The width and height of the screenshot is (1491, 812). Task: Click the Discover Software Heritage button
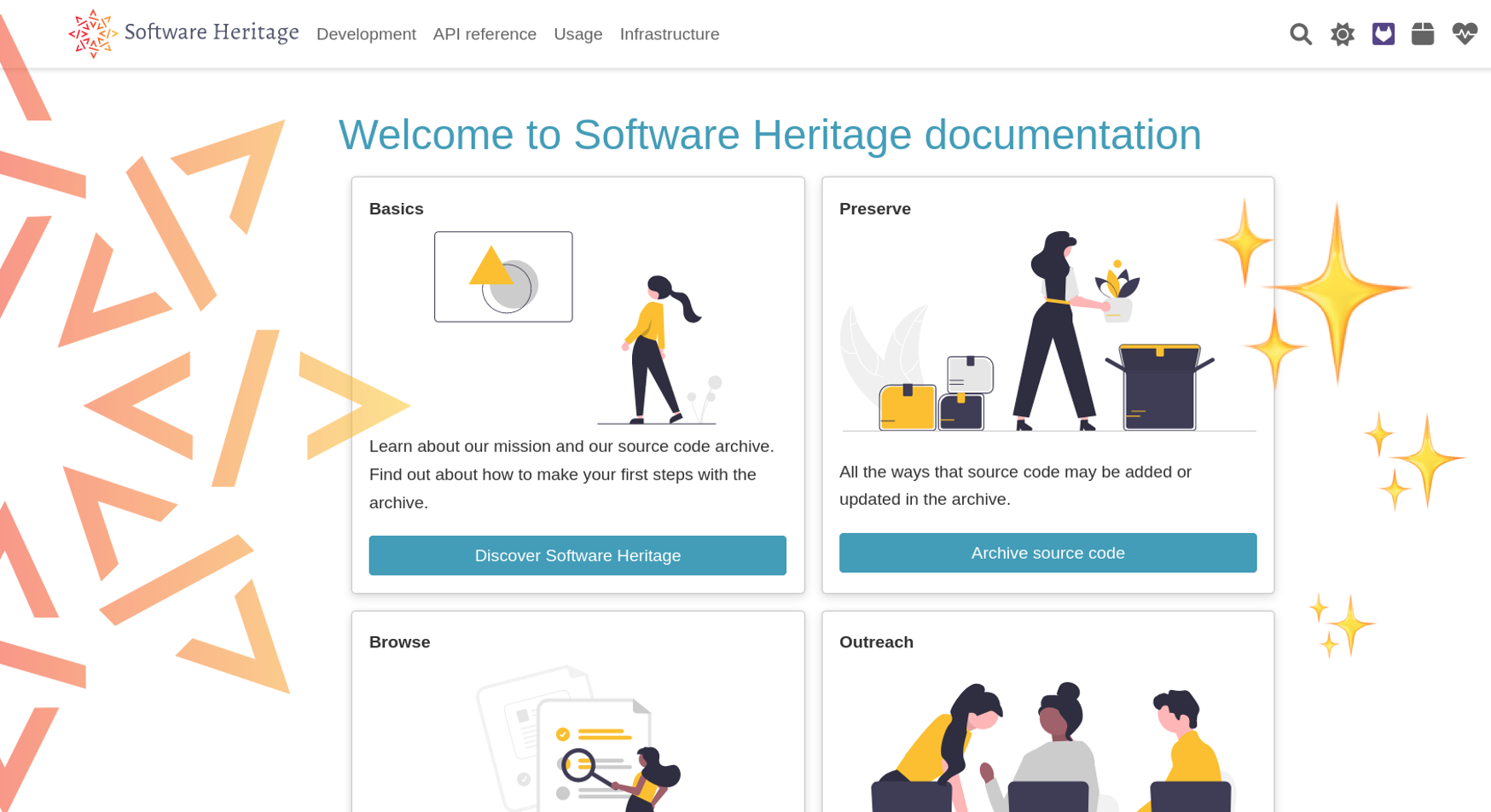[x=577, y=554]
